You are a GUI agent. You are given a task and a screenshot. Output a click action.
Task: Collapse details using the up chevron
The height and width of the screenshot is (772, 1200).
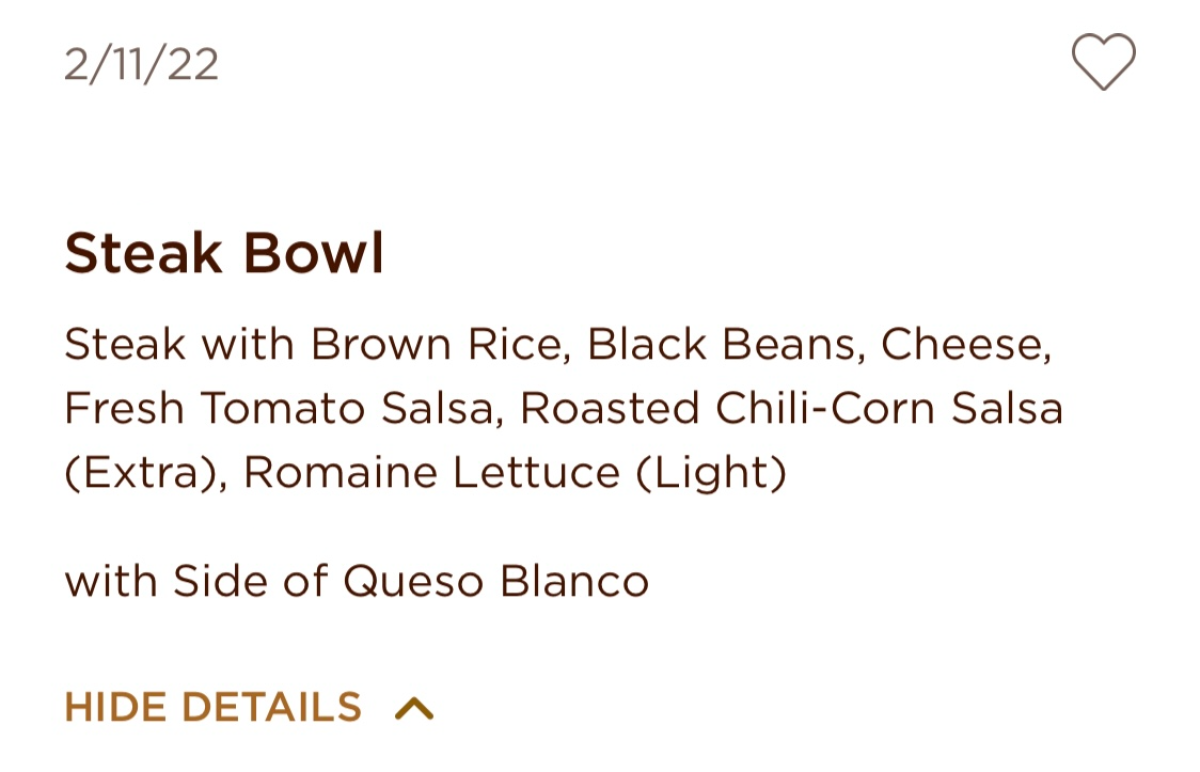pyautogui.click(x=414, y=708)
